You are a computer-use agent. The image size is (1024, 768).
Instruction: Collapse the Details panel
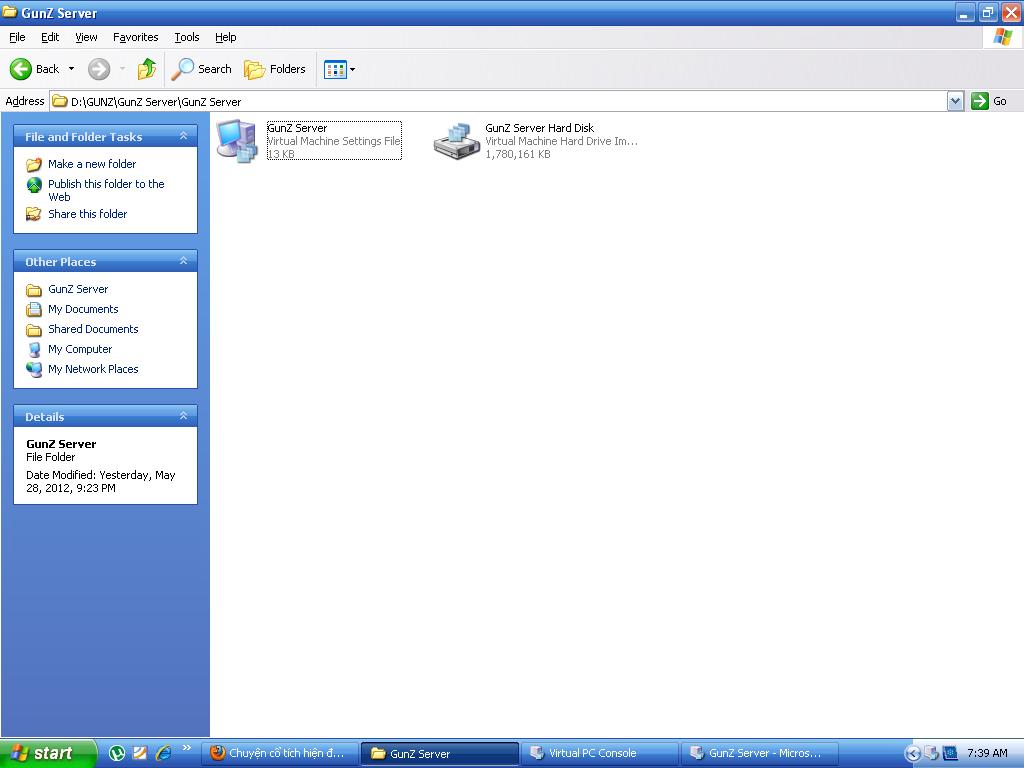pyautogui.click(x=184, y=416)
